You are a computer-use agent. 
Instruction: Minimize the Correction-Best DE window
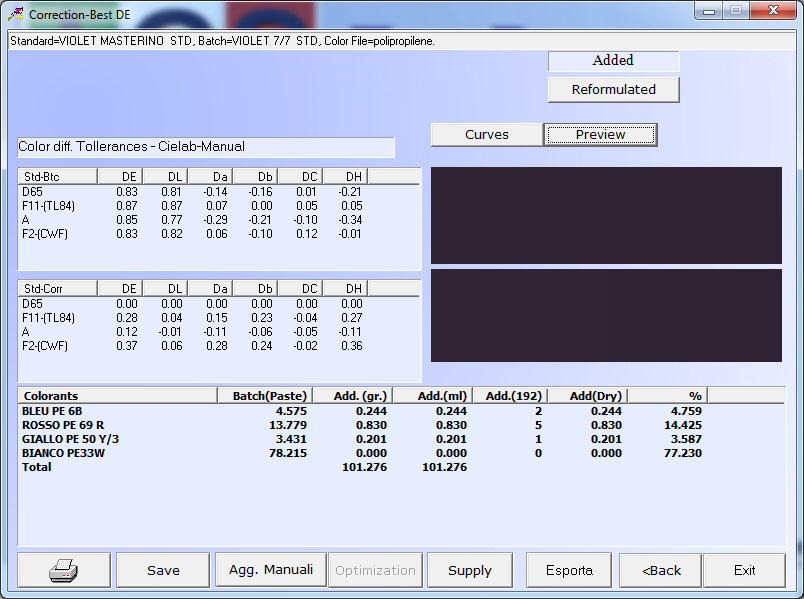click(x=709, y=11)
